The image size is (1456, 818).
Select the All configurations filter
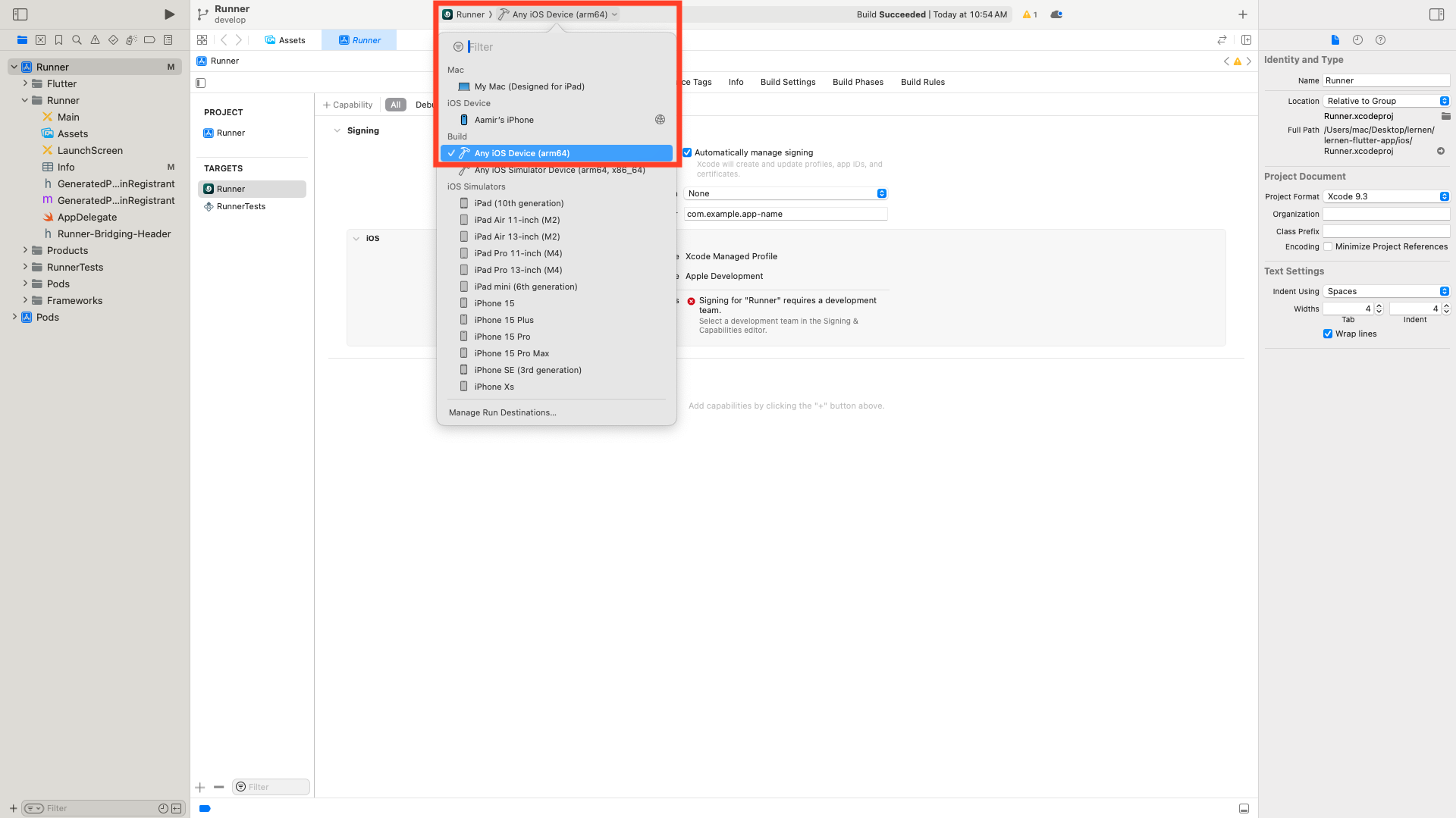395,105
